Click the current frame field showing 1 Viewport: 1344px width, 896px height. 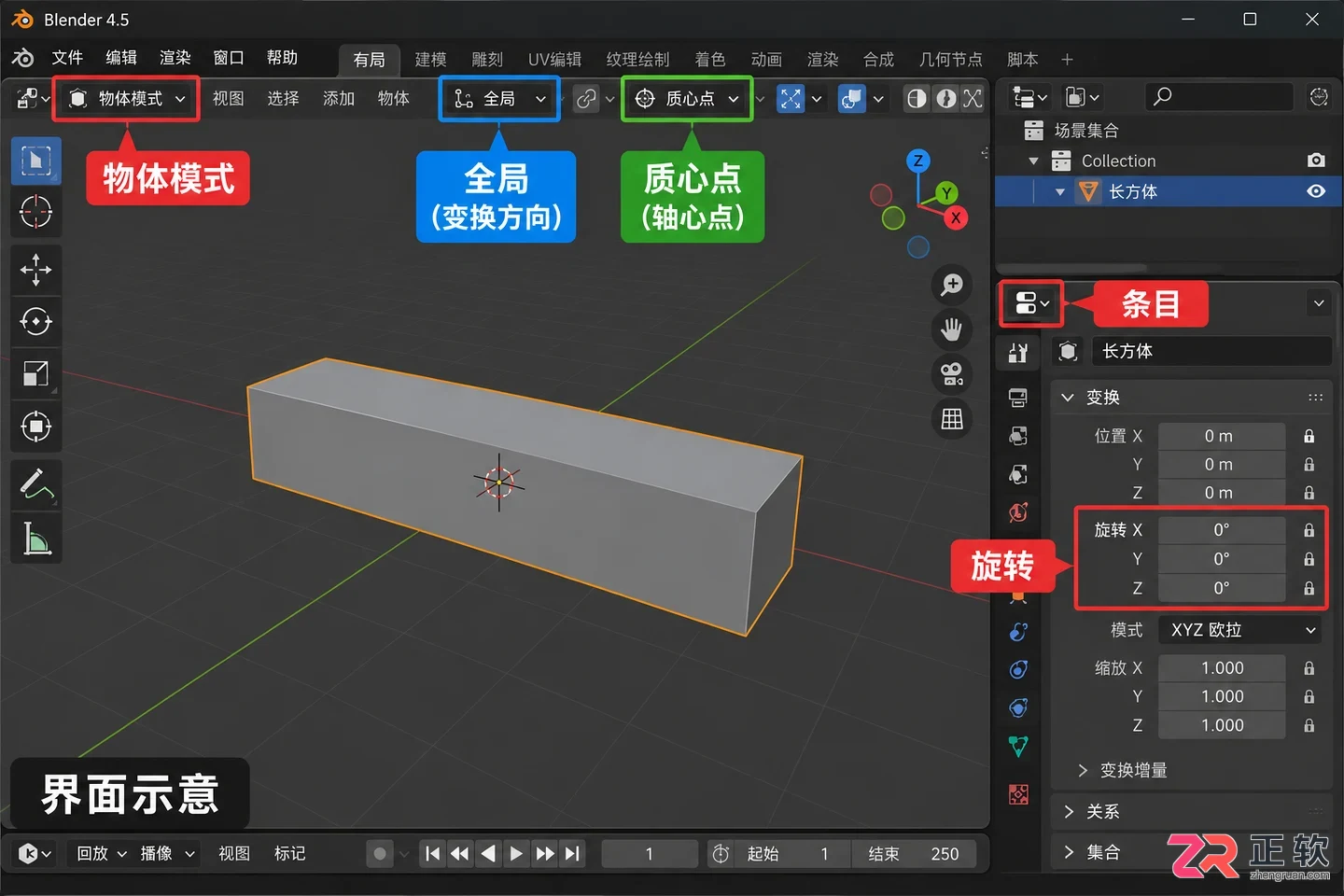click(650, 853)
